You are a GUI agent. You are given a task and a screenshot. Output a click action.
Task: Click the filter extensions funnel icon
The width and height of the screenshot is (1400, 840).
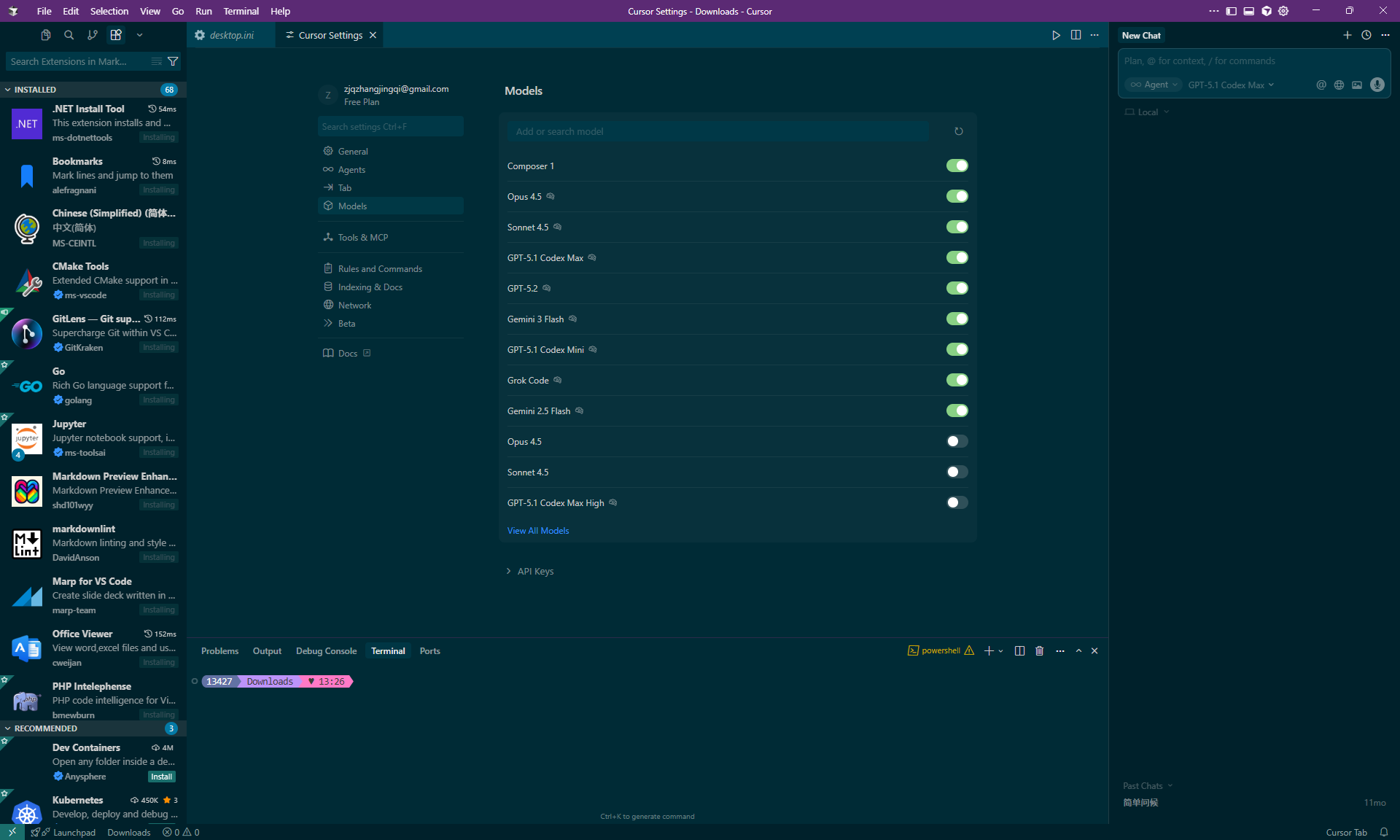(x=173, y=61)
